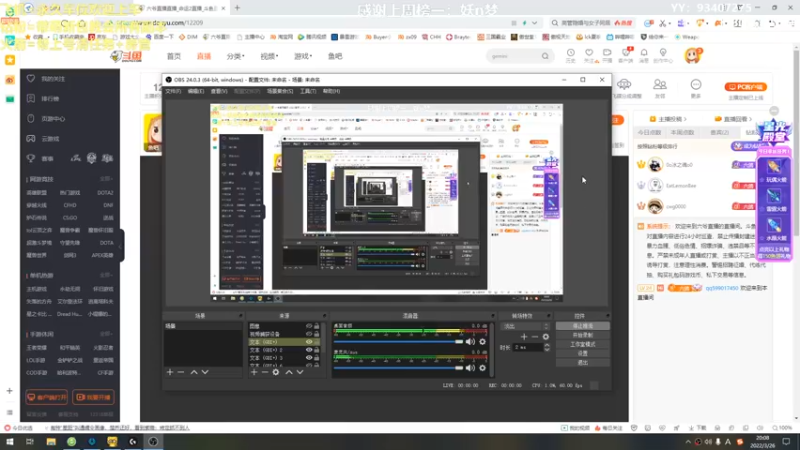Open the OBS 查看(V) menu
The width and height of the screenshot is (800, 450).
[219, 91]
